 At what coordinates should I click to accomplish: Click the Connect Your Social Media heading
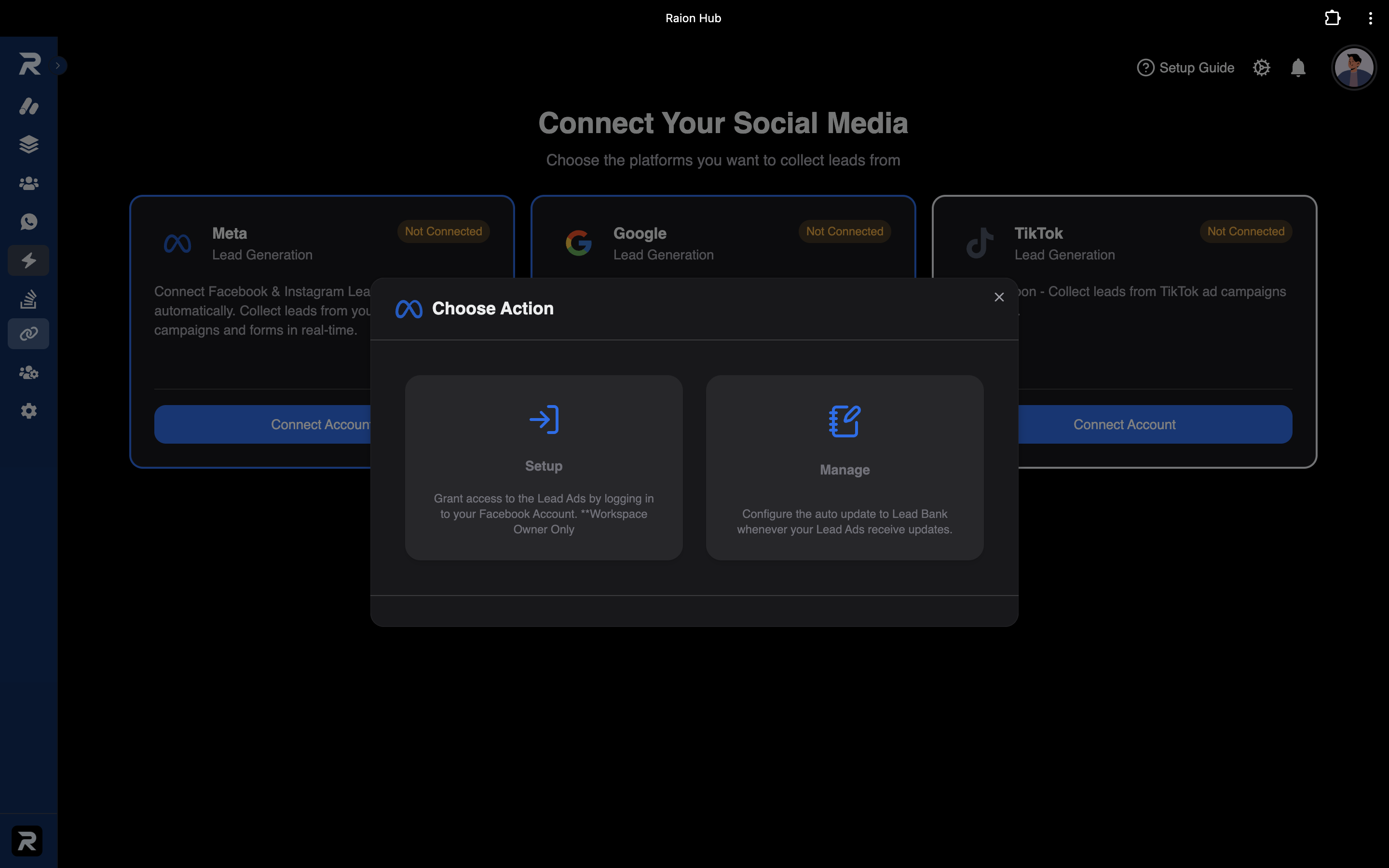click(723, 123)
